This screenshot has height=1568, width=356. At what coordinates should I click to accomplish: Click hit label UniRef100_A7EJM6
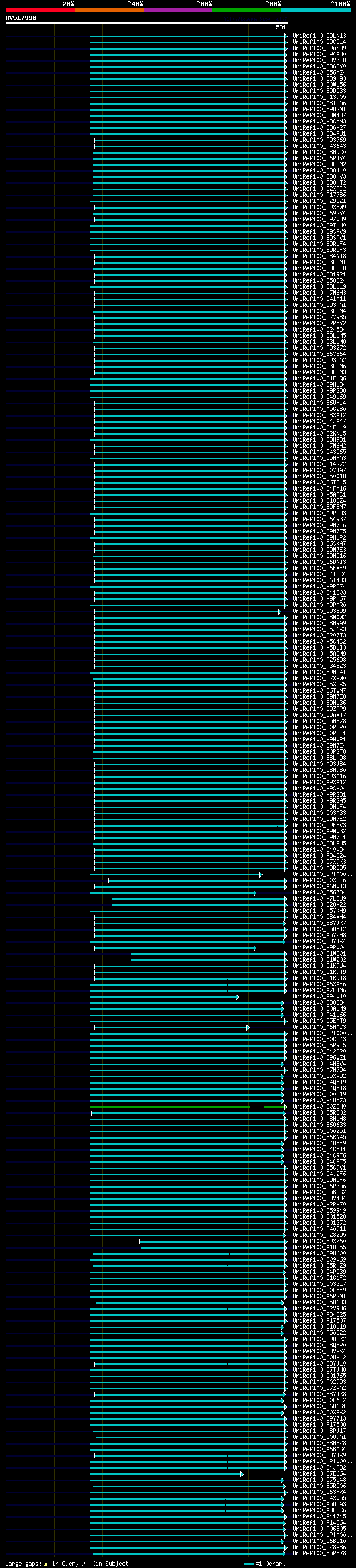(319, 990)
